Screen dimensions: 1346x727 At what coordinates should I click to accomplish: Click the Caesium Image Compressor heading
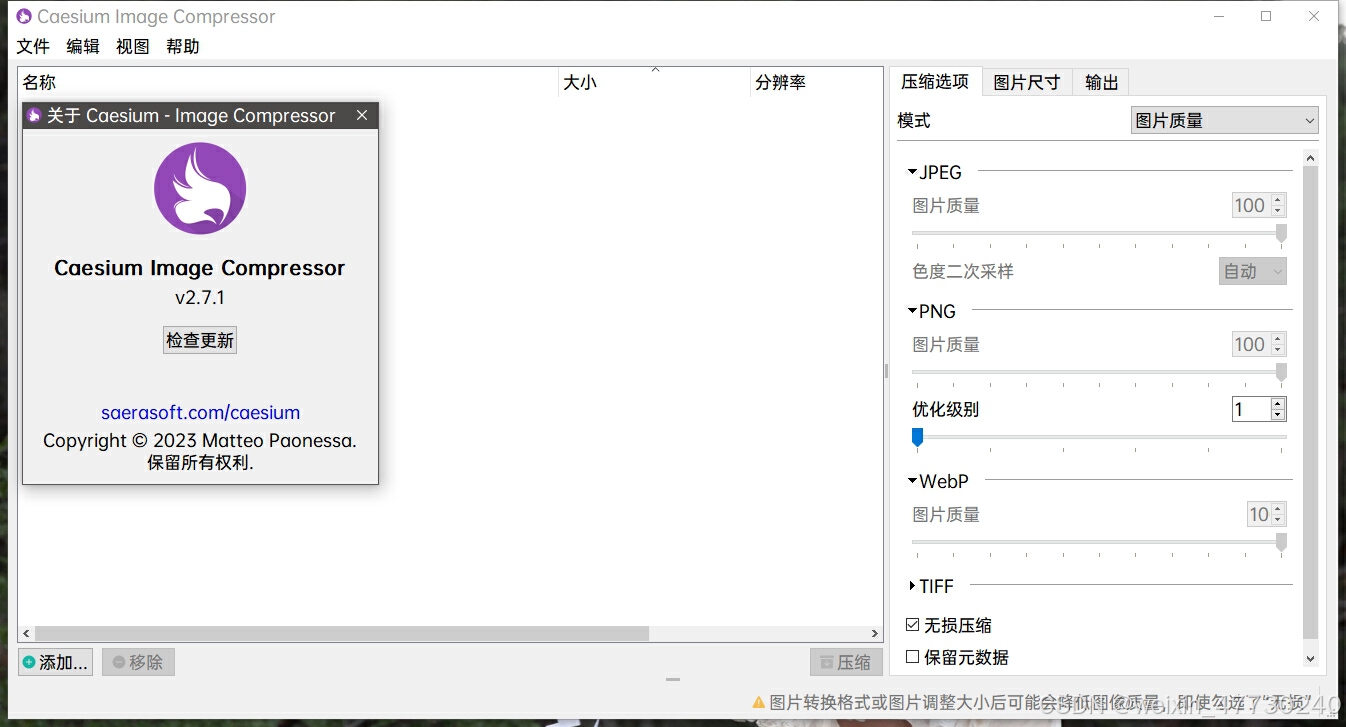[200, 267]
